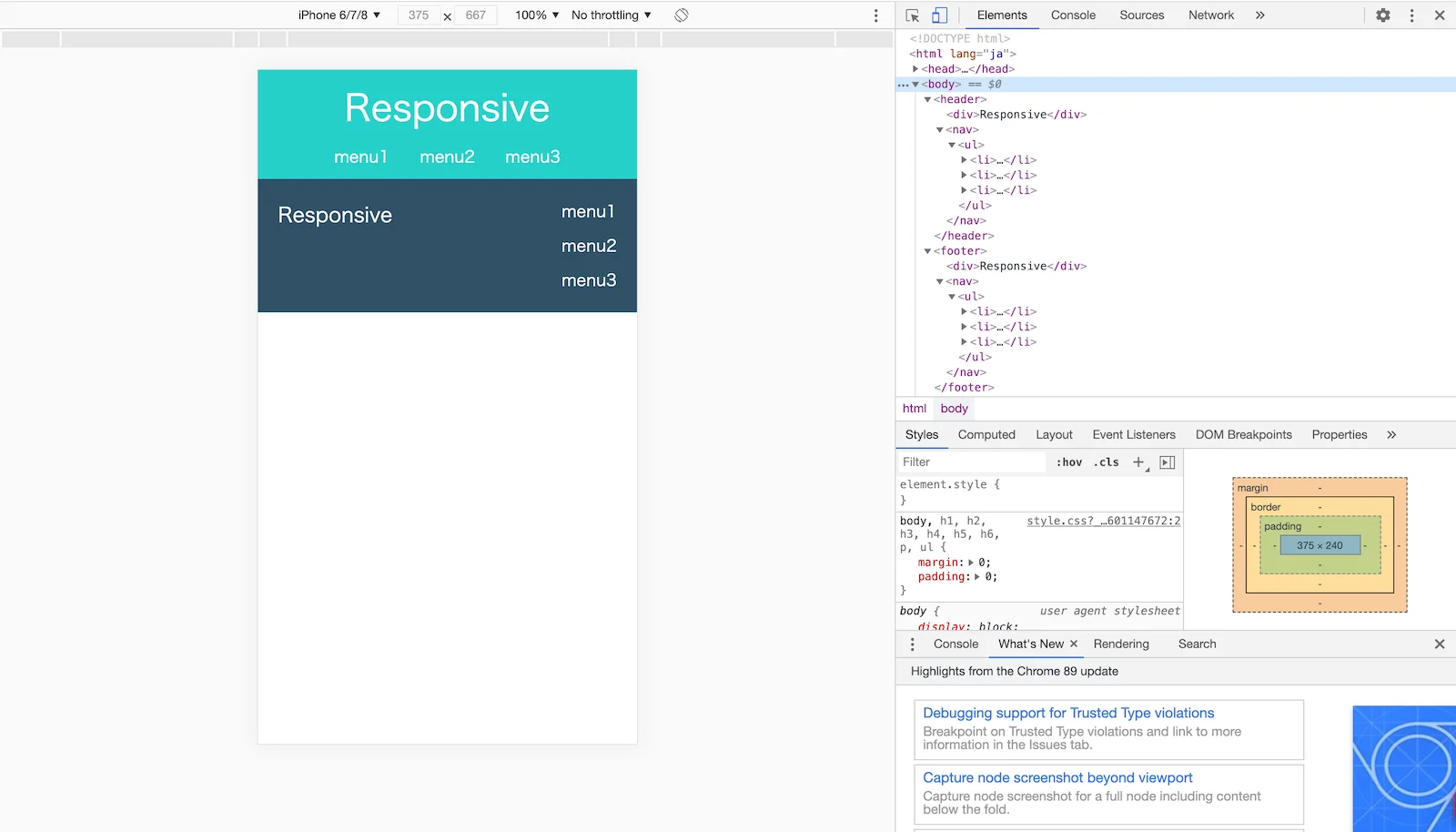
Task: Rotate the device orientation
Action: coord(681,15)
